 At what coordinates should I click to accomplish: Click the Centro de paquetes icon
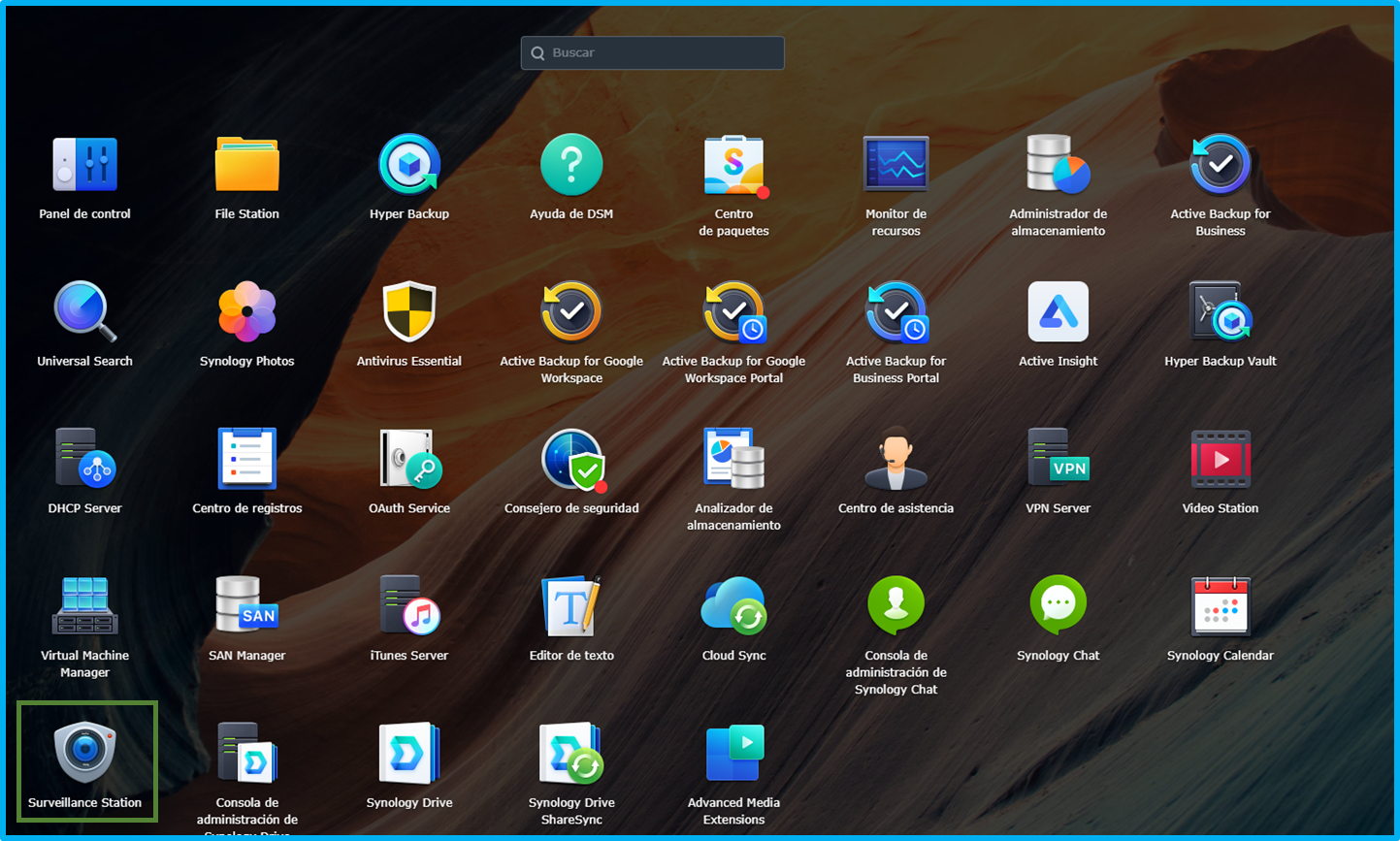tap(734, 164)
